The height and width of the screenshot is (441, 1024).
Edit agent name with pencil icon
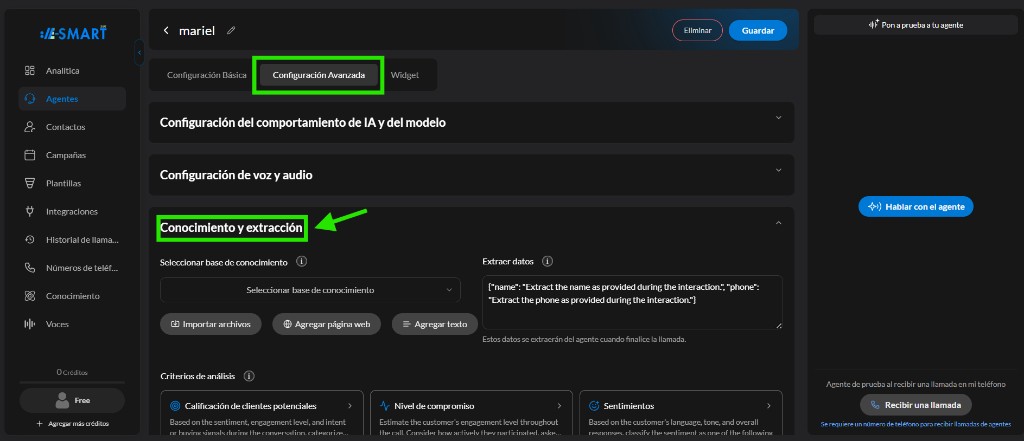tap(231, 30)
